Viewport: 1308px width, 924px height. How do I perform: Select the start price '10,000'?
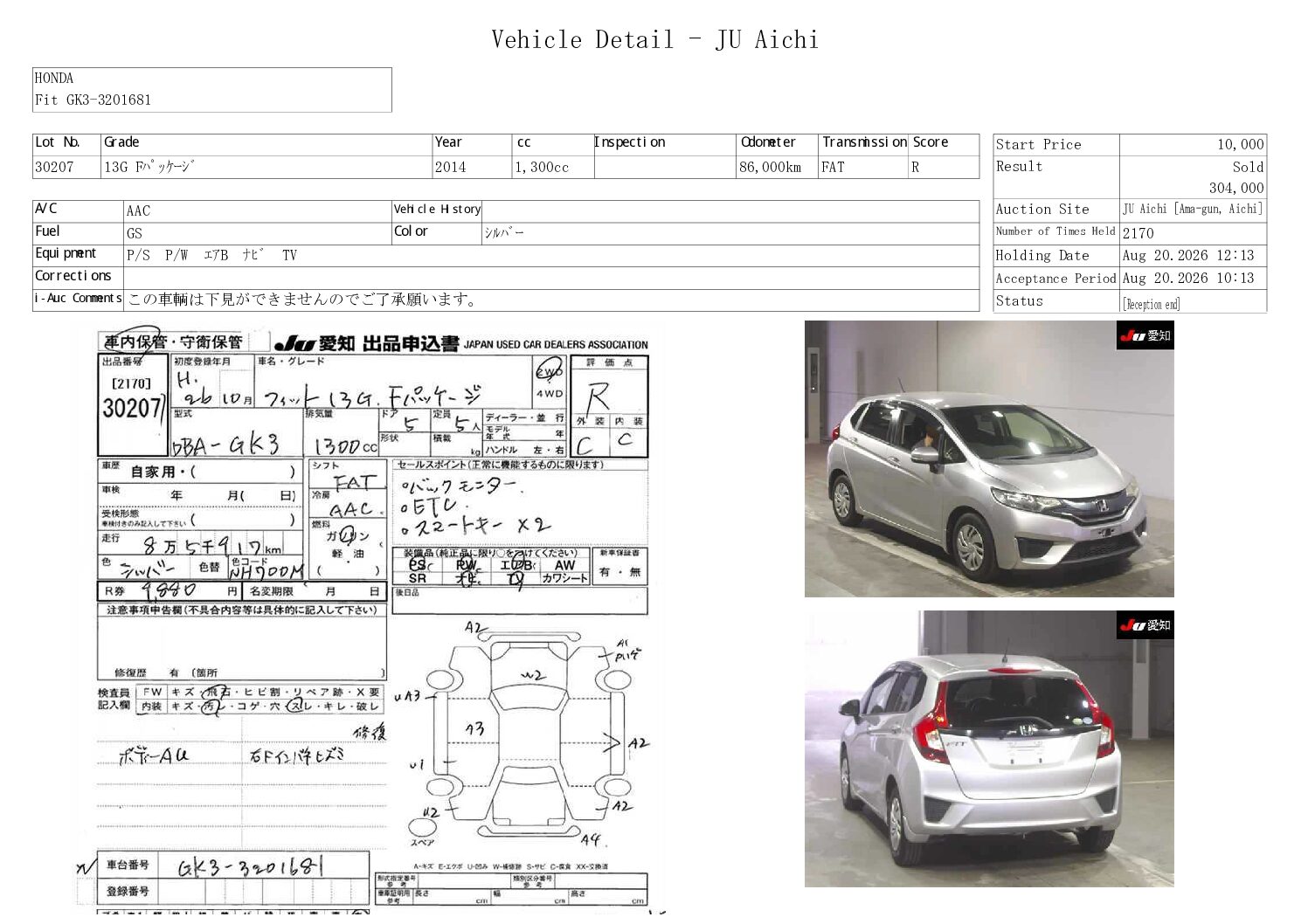(1240, 145)
